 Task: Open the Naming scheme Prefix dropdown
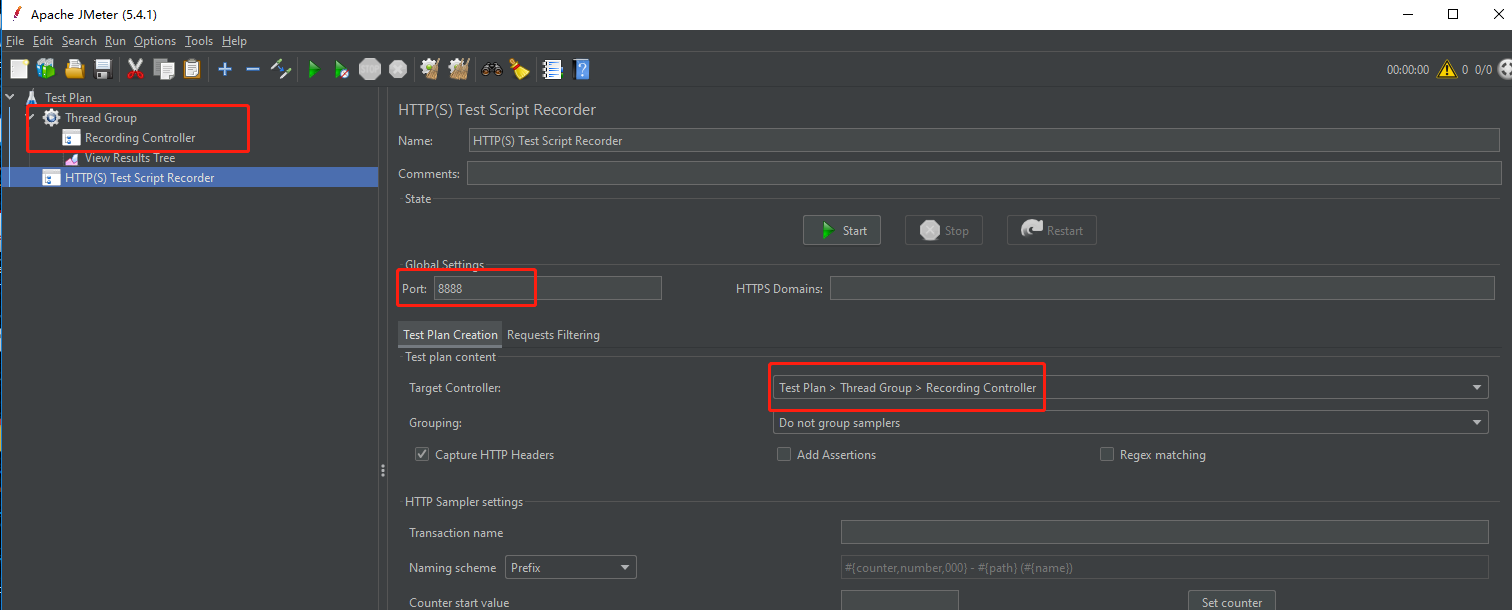click(x=571, y=567)
